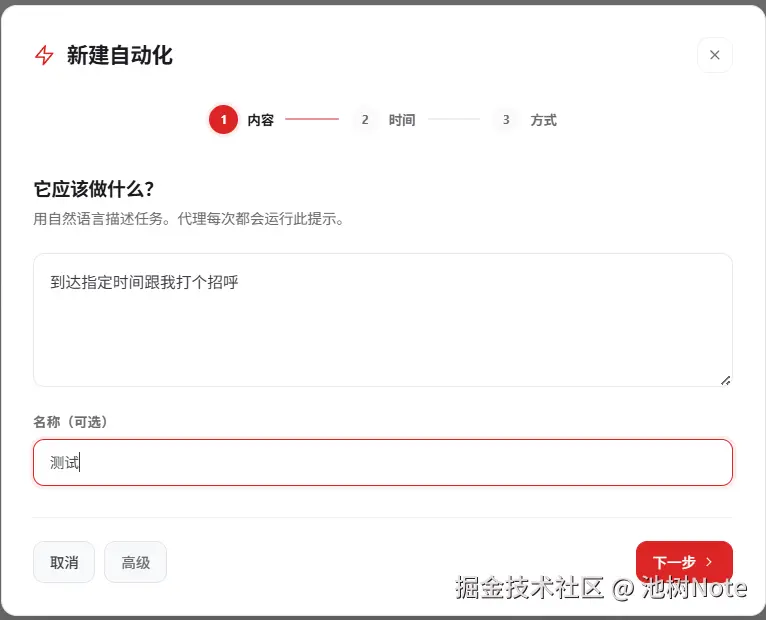Click the textarea resize handle corner
This screenshot has width=766, height=620.
(x=725, y=380)
